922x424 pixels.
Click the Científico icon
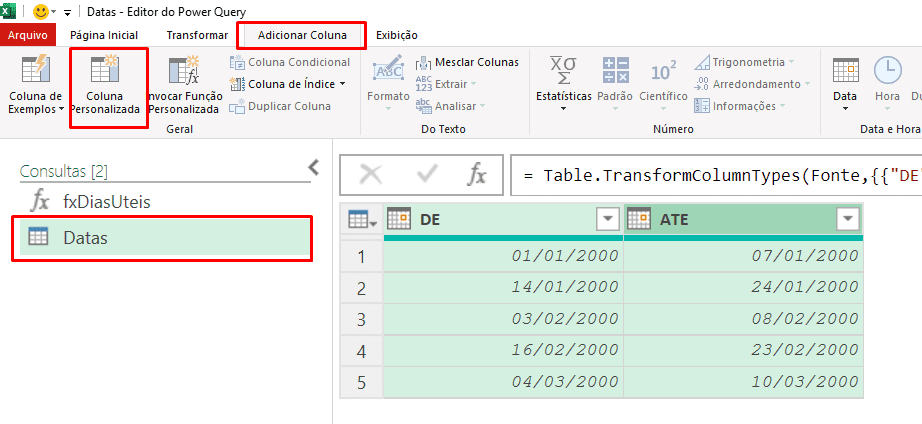tap(663, 72)
